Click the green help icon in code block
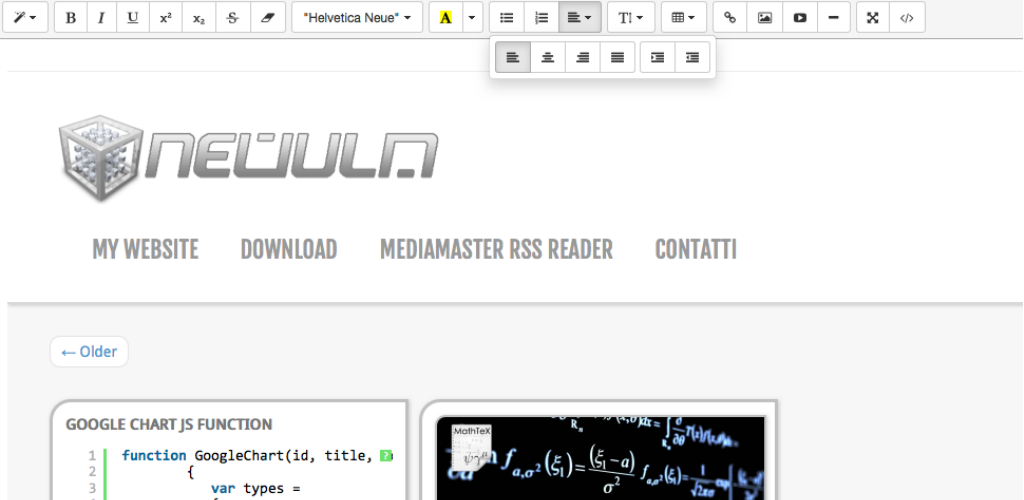Image resolution: width=1024 pixels, height=500 pixels. click(386, 456)
